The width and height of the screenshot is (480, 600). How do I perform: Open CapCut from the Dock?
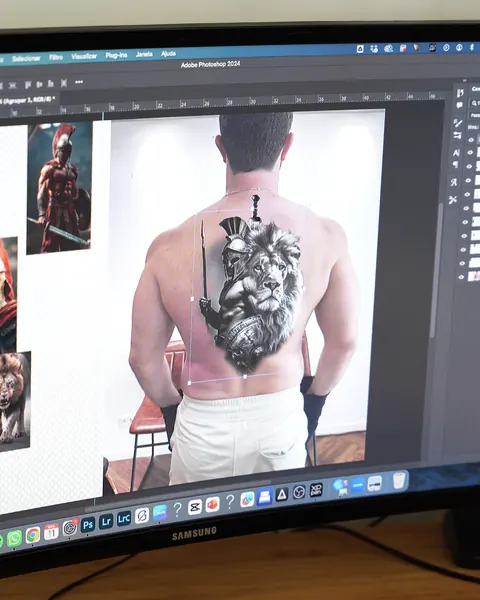point(195,507)
